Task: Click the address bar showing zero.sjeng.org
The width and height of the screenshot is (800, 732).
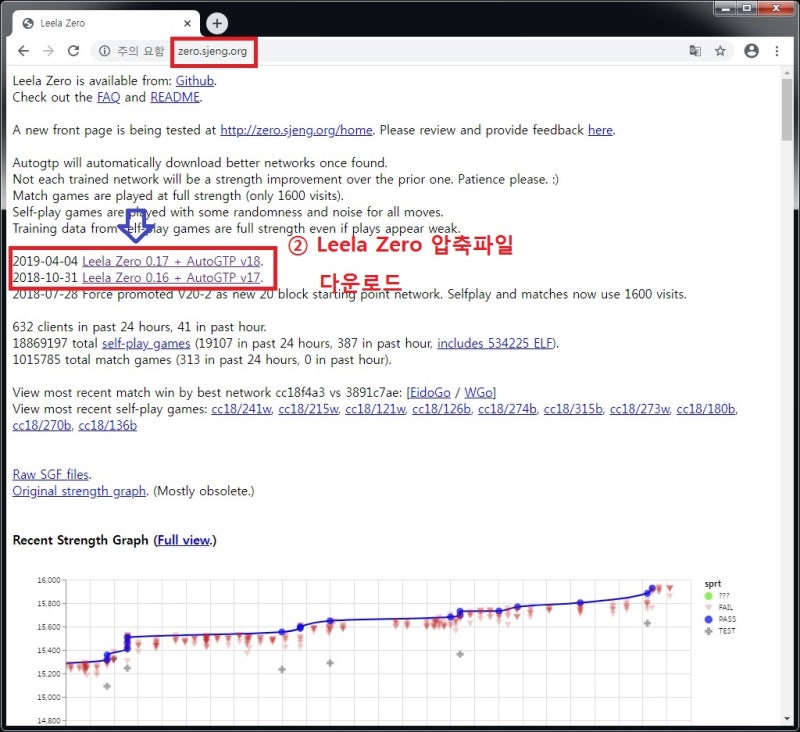Action: pos(214,52)
